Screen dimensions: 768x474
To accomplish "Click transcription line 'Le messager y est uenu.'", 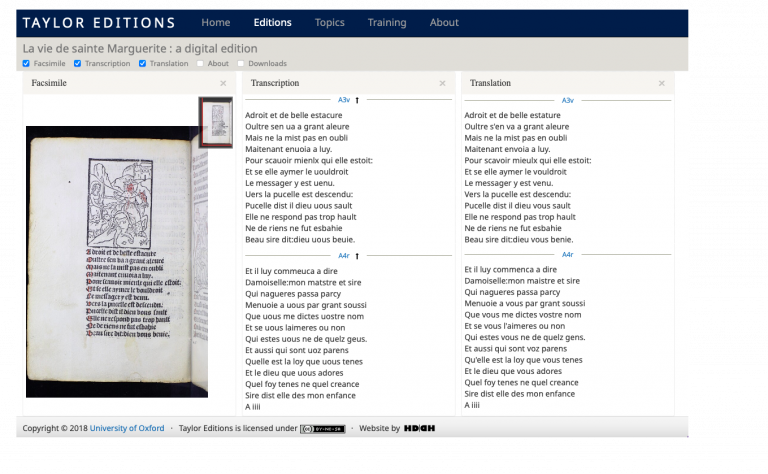I will 290,183.
